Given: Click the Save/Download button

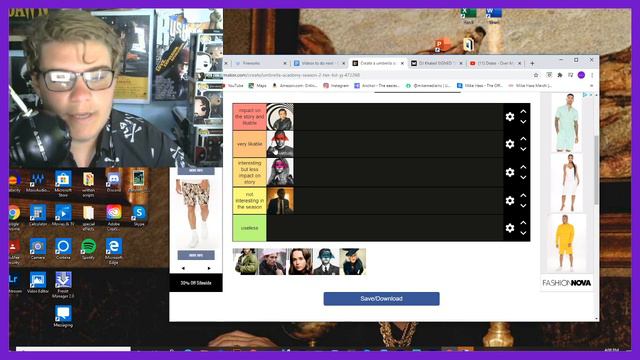Looking at the screenshot, I should click(382, 299).
